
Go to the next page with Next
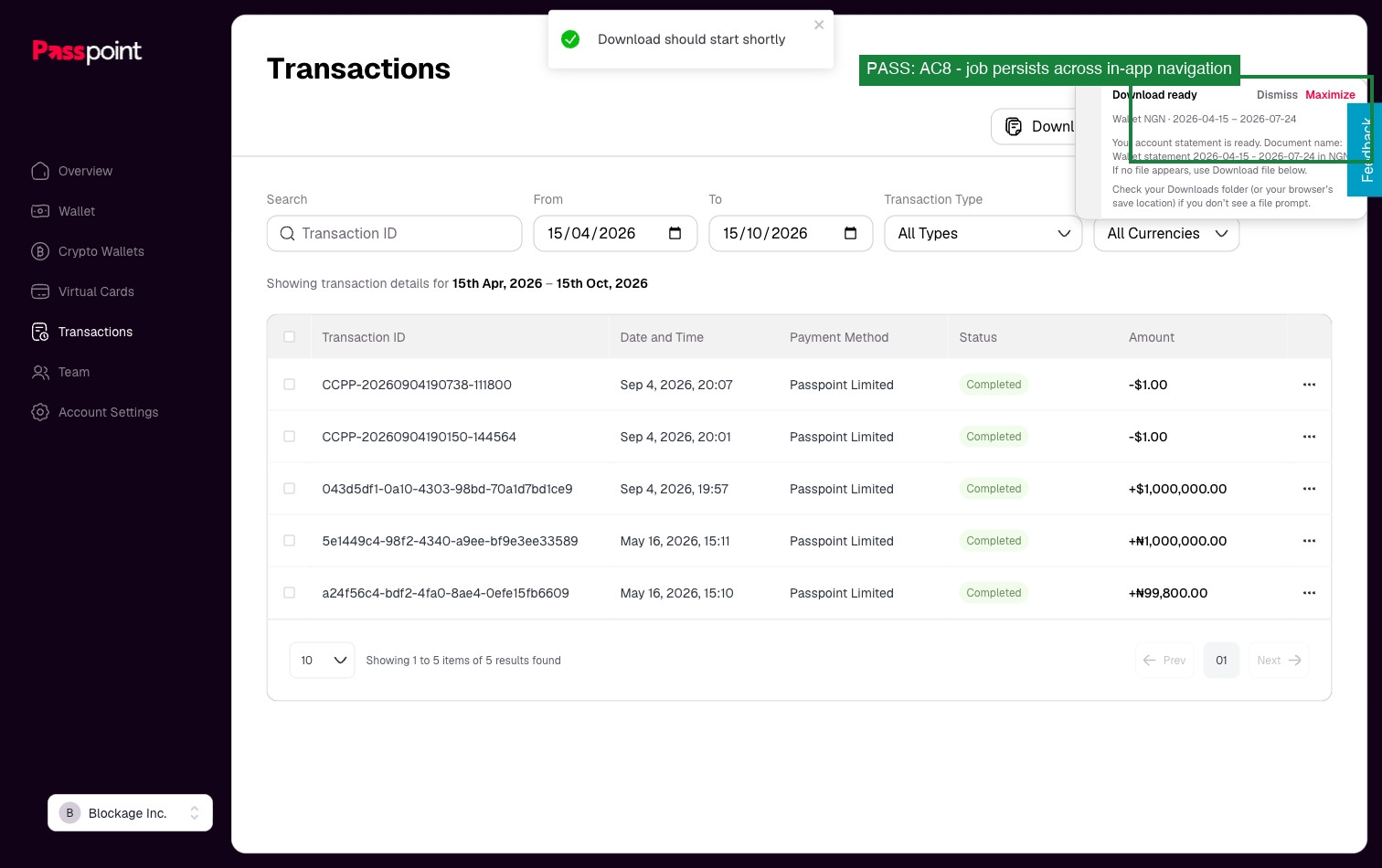(1279, 660)
